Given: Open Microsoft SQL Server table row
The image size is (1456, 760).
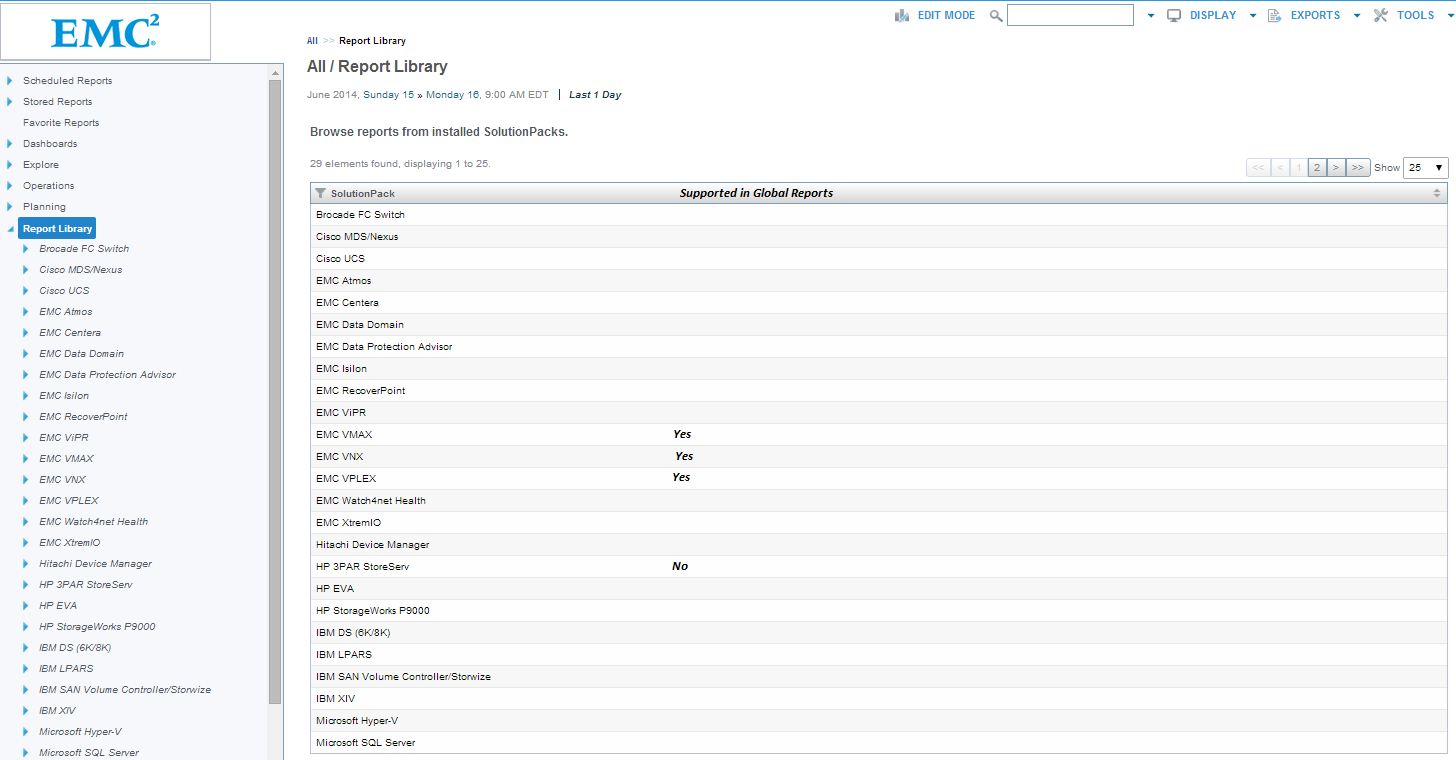Looking at the screenshot, I should point(879,743).
